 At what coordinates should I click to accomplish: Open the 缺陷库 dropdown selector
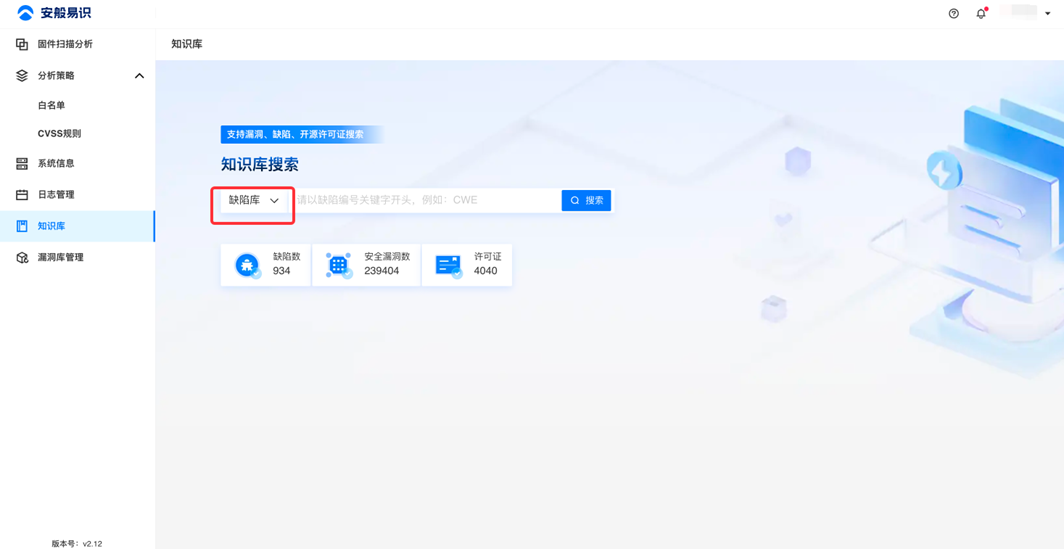[254, 201]
